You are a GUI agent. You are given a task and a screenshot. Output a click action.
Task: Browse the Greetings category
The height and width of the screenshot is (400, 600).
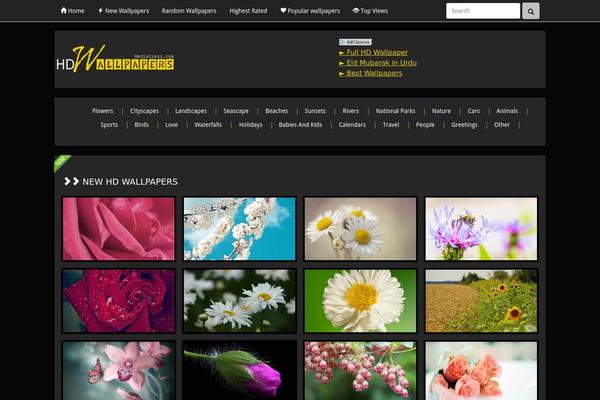pyautogui.click(x=464, y=125)
